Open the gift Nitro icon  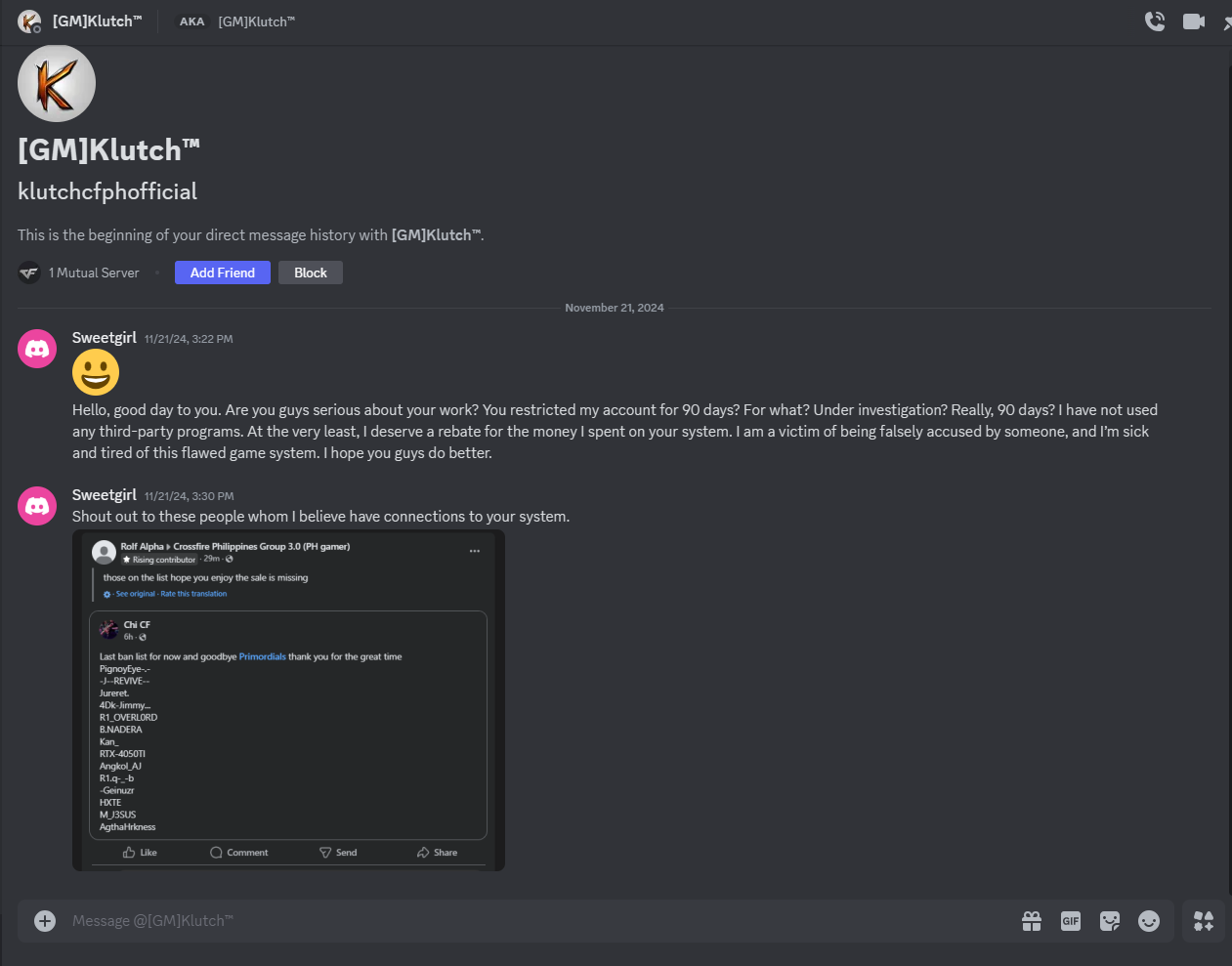[x=1032, y=921]
